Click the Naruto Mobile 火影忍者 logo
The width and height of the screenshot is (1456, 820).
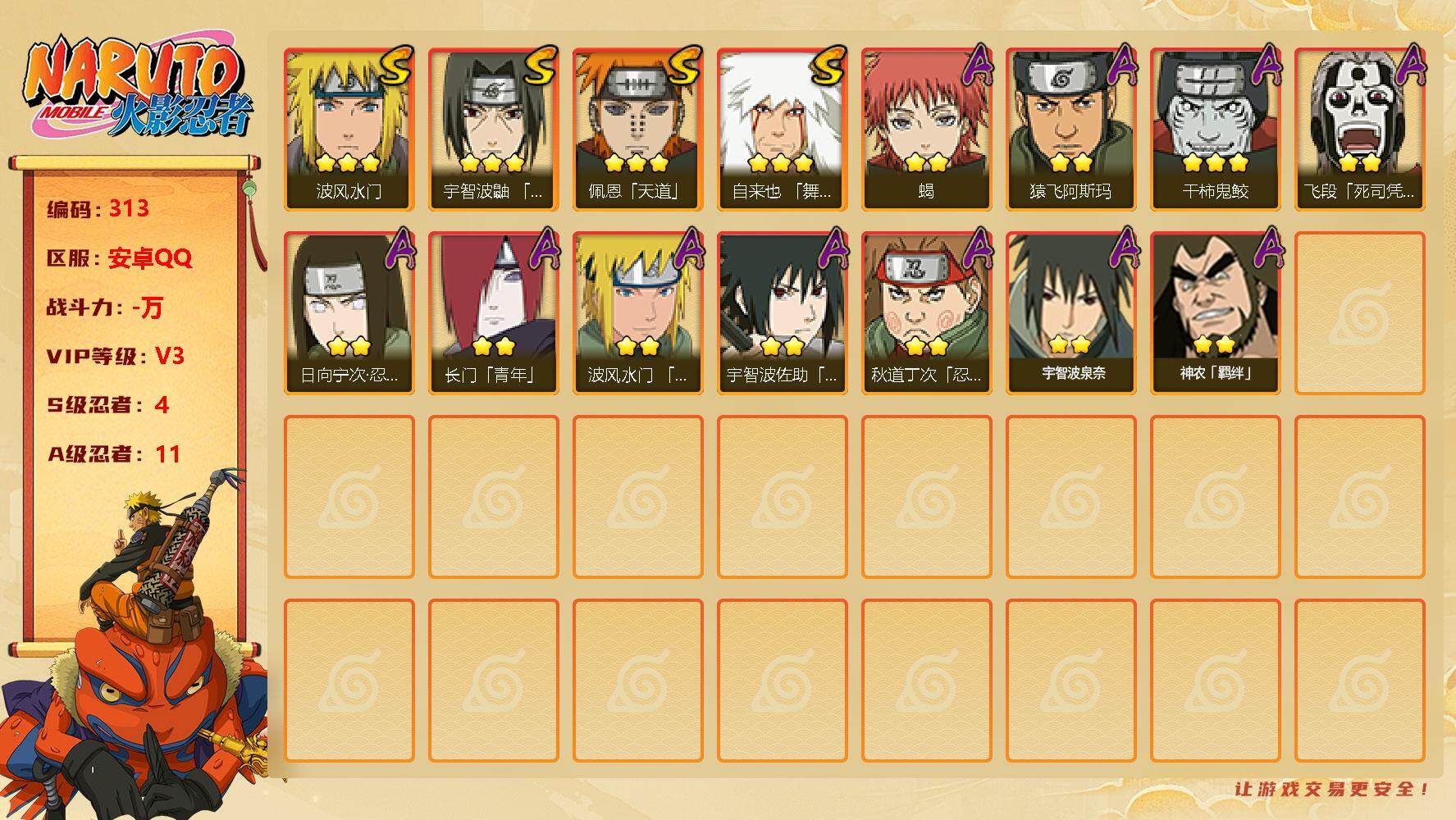point(138,89)
